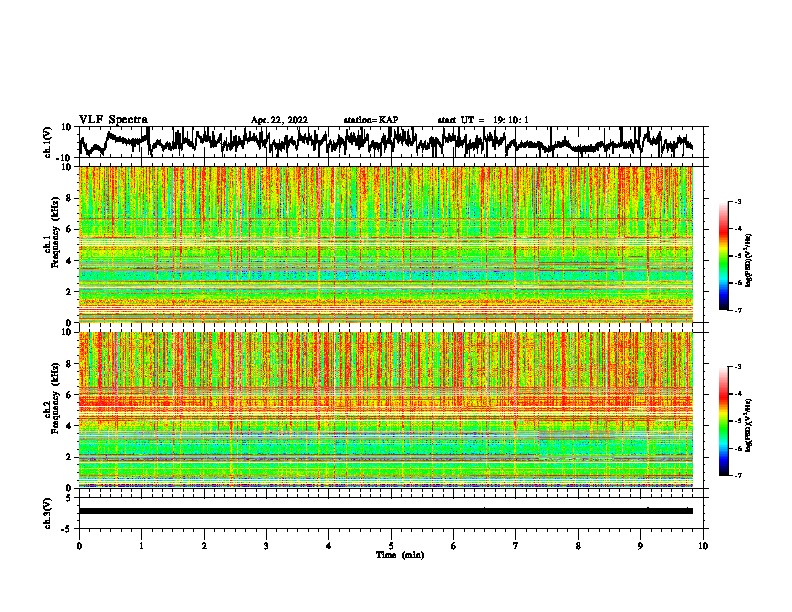The height and width of the screenshot is (612, 792).
Task: Click the 'ch.1(V)' axis label
Action: point(48,142)
